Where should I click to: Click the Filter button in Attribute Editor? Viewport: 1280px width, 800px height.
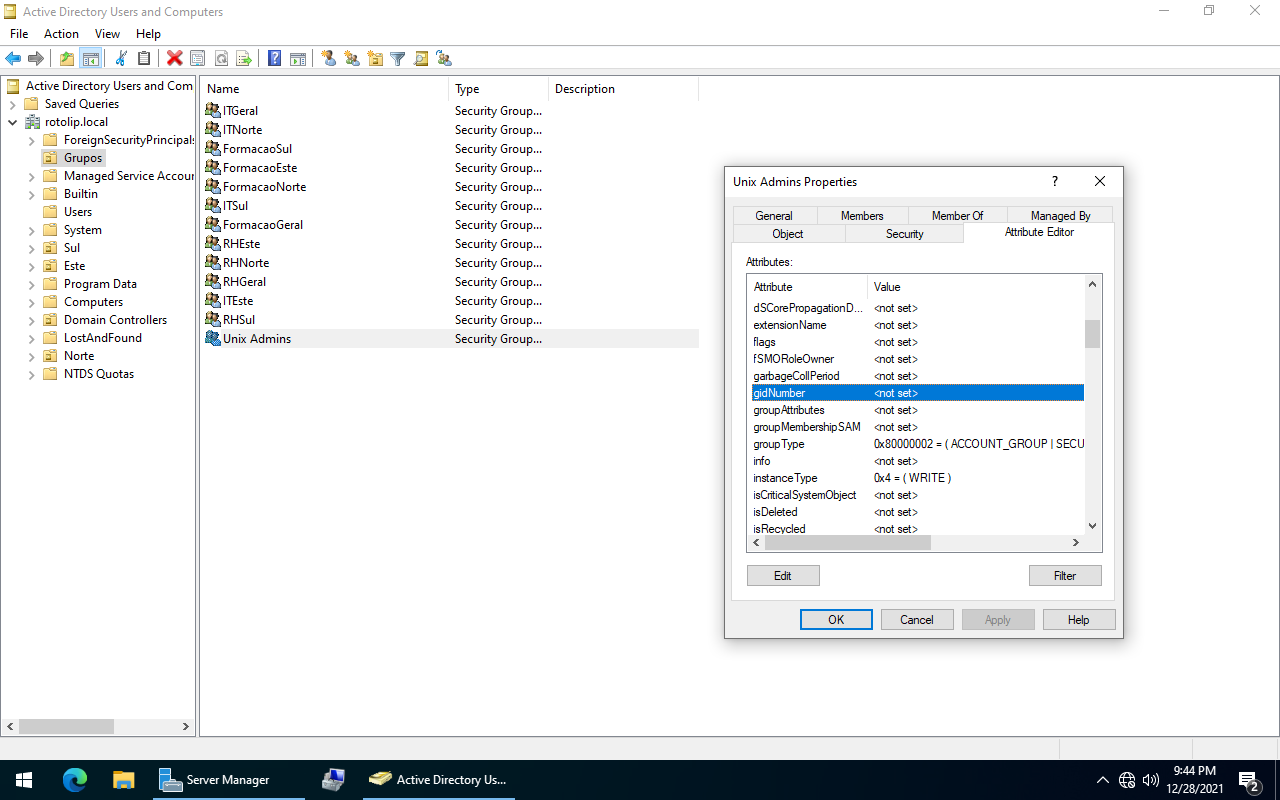(1065, 575)
